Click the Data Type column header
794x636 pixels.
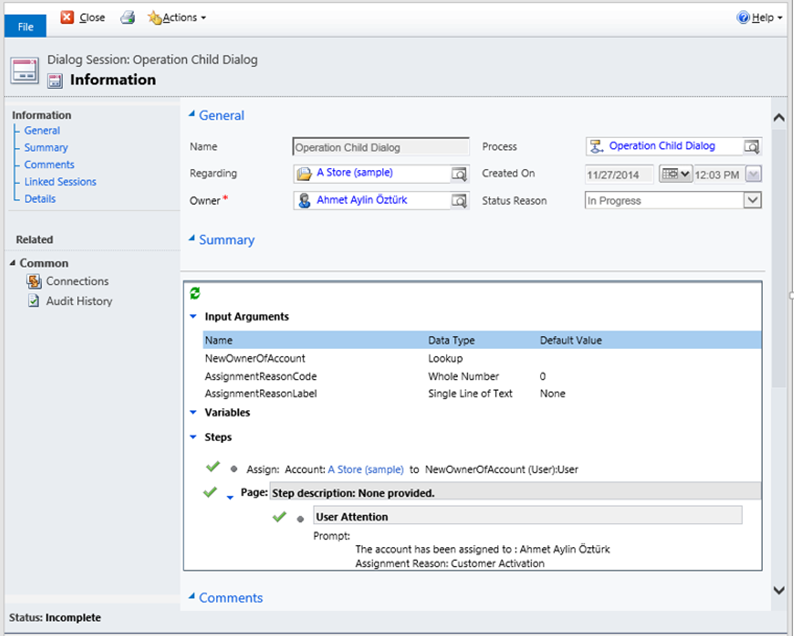click(451, 340)
